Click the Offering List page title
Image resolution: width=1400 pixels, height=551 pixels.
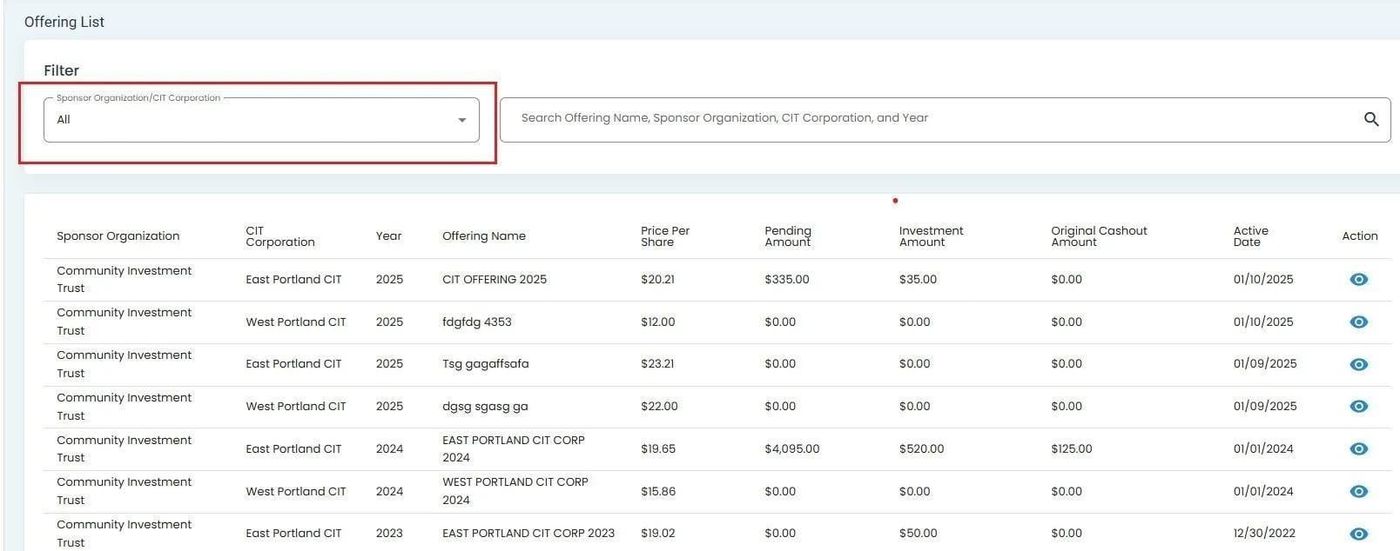click(x=64, y=22)
